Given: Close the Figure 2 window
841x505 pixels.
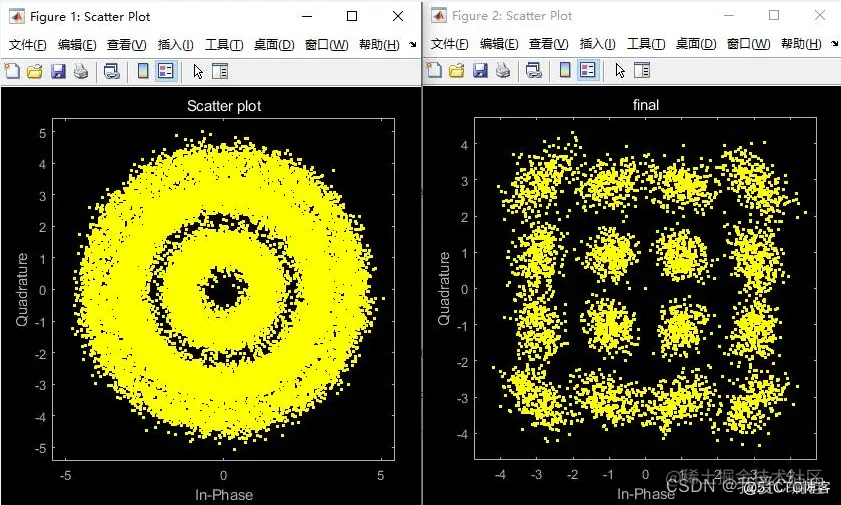Looking at the screenshot, I should coord(820,16).
